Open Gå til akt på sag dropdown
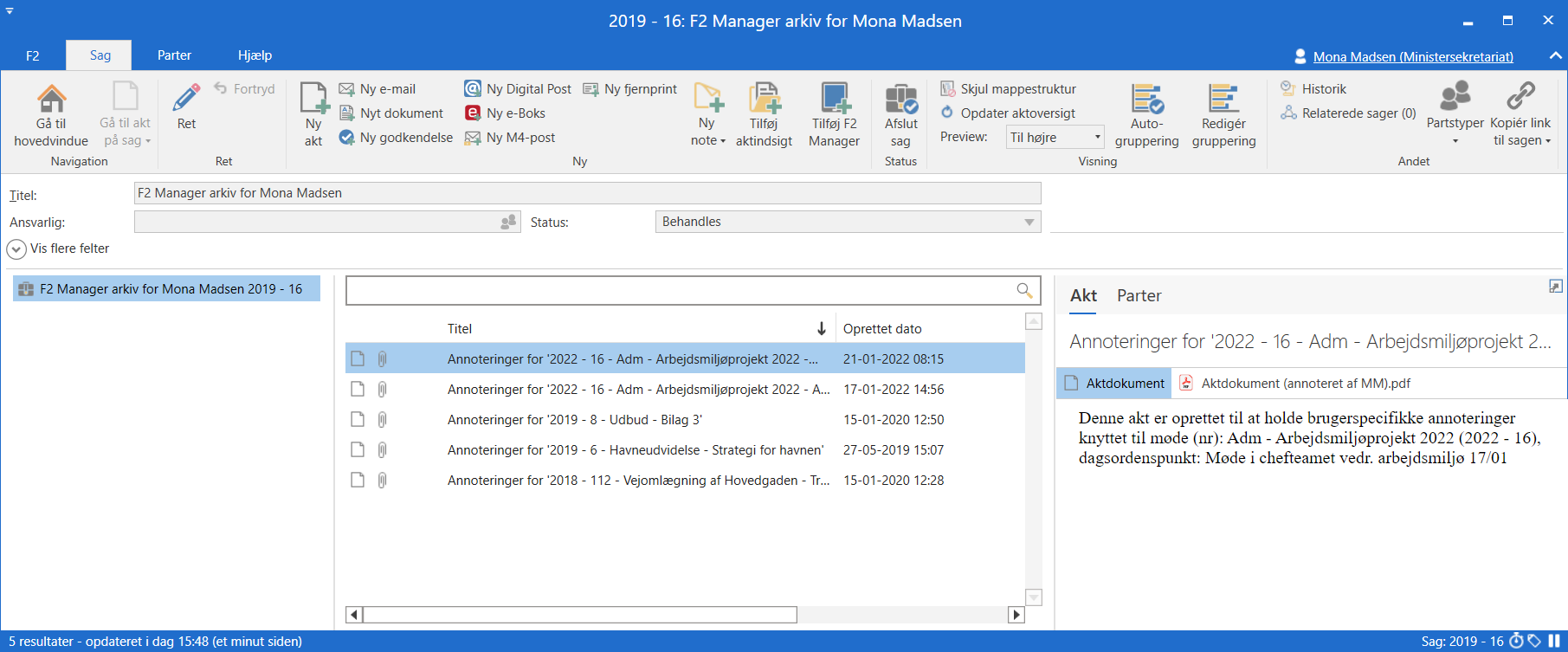 click(x=126, y=115)
